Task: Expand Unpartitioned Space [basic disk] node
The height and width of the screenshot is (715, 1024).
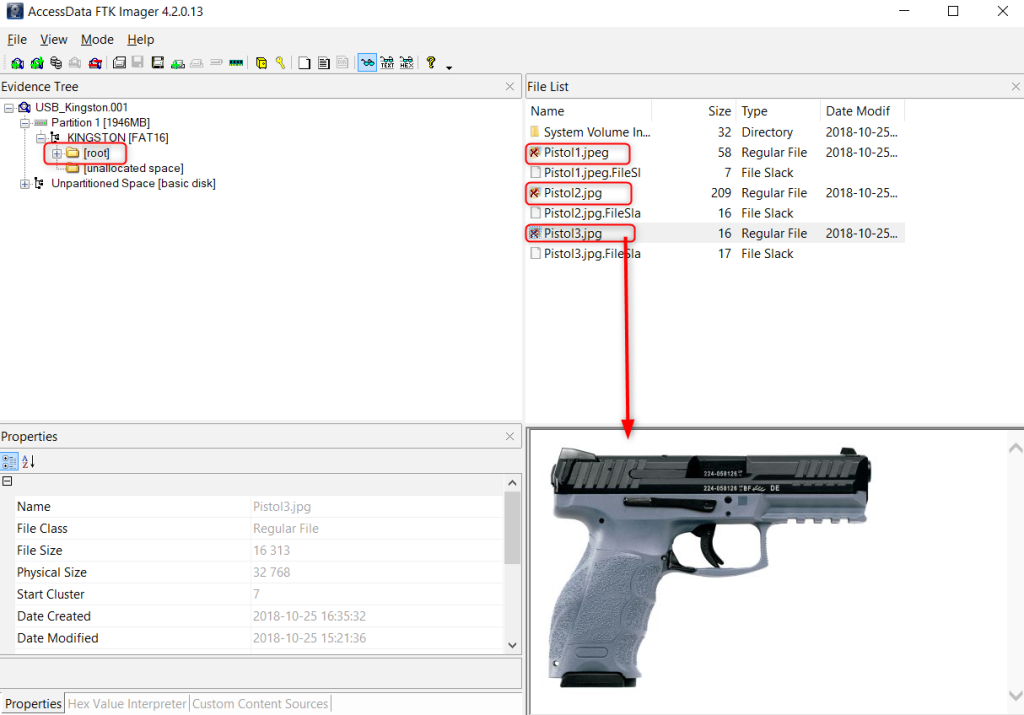Action: point(25,184)
